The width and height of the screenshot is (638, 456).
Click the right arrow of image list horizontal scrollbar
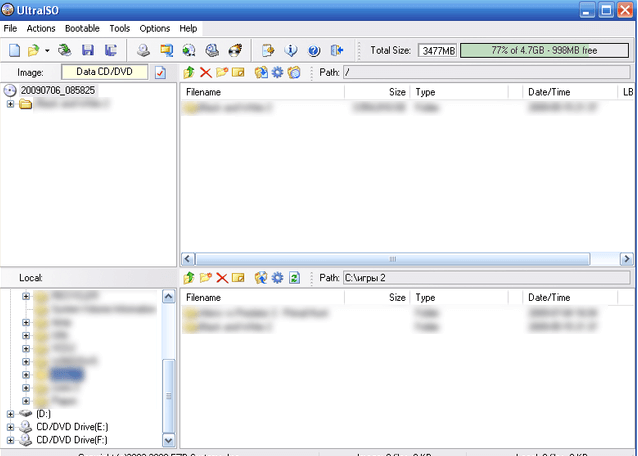pos(627,259)
